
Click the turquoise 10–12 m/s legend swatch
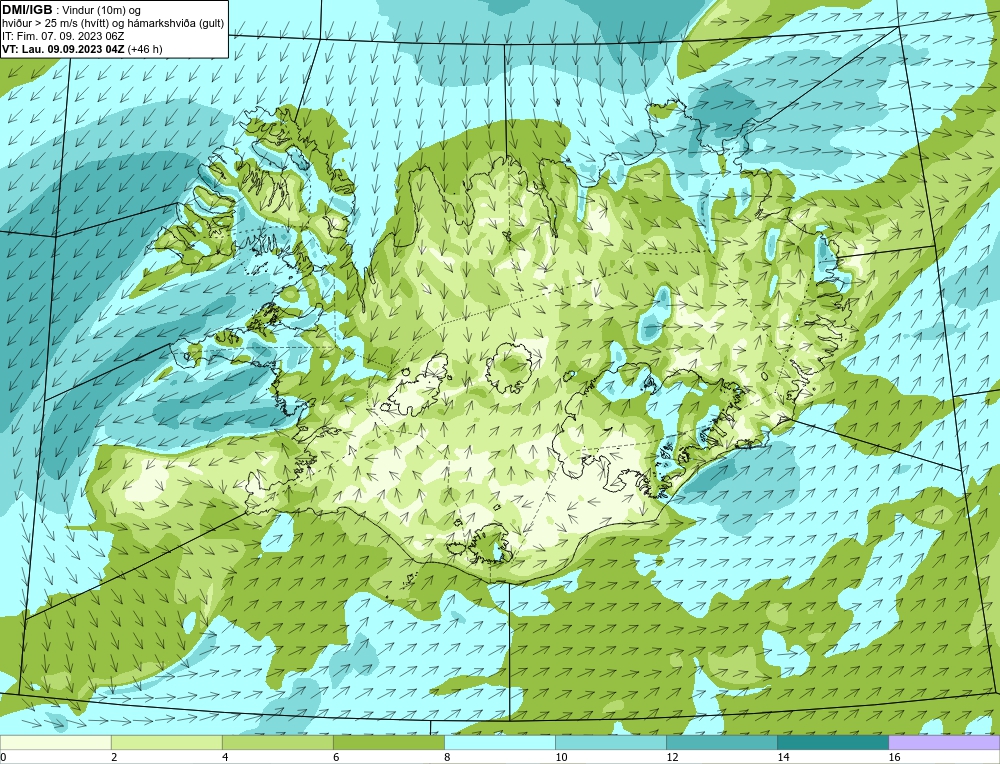point(610,743)
